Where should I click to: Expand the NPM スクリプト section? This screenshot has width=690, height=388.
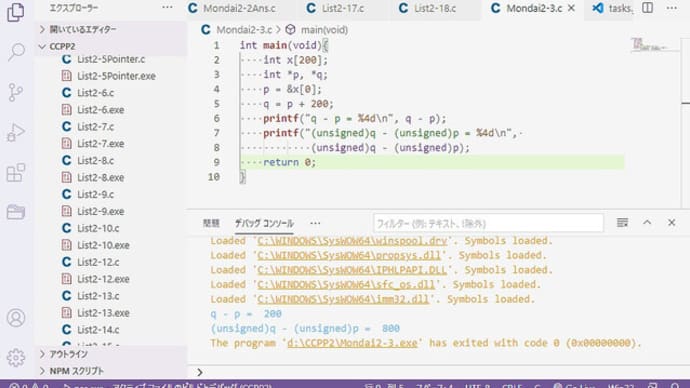click(110, 371)
